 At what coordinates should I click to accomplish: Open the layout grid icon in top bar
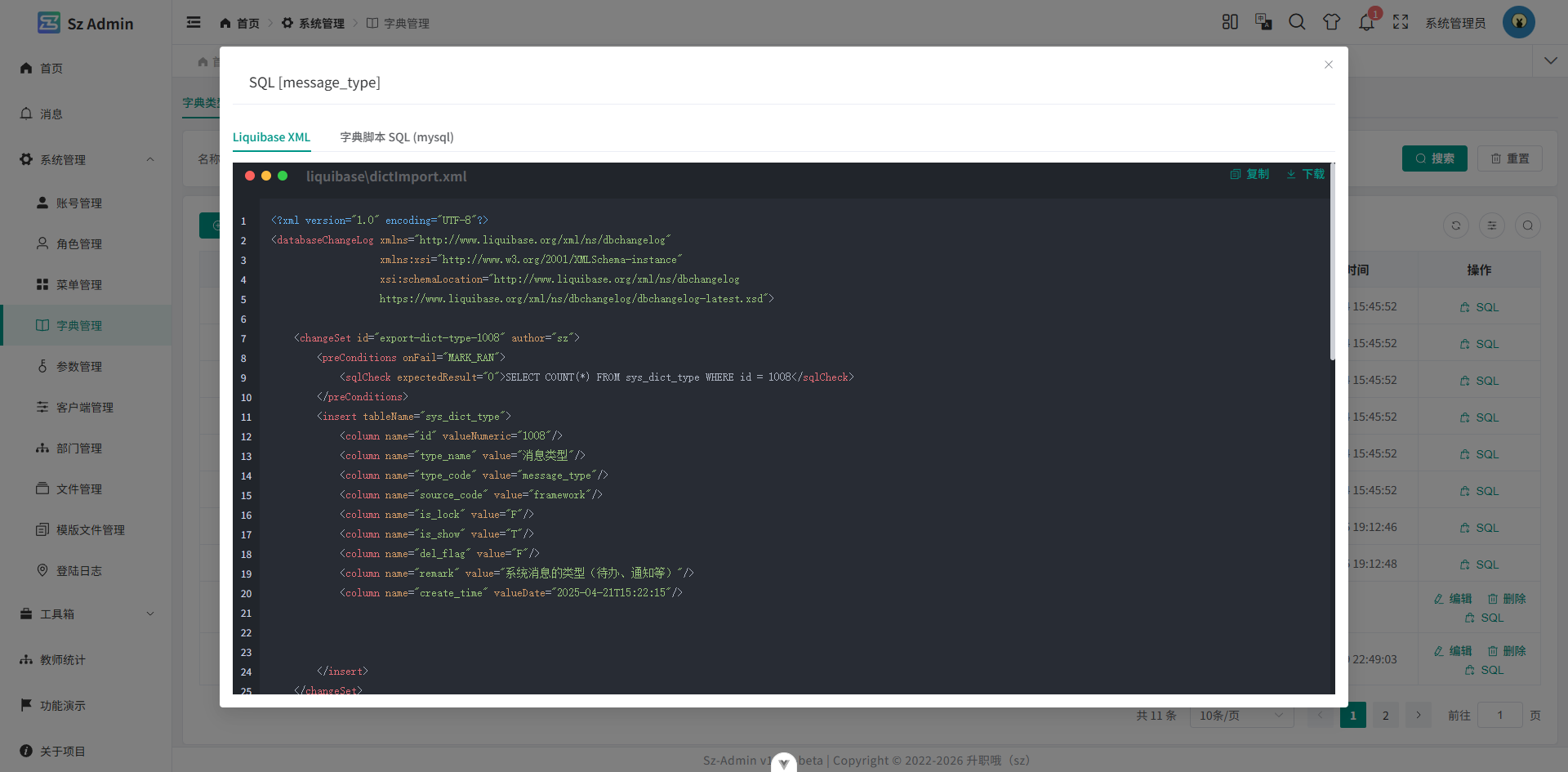click(1230, 22)
